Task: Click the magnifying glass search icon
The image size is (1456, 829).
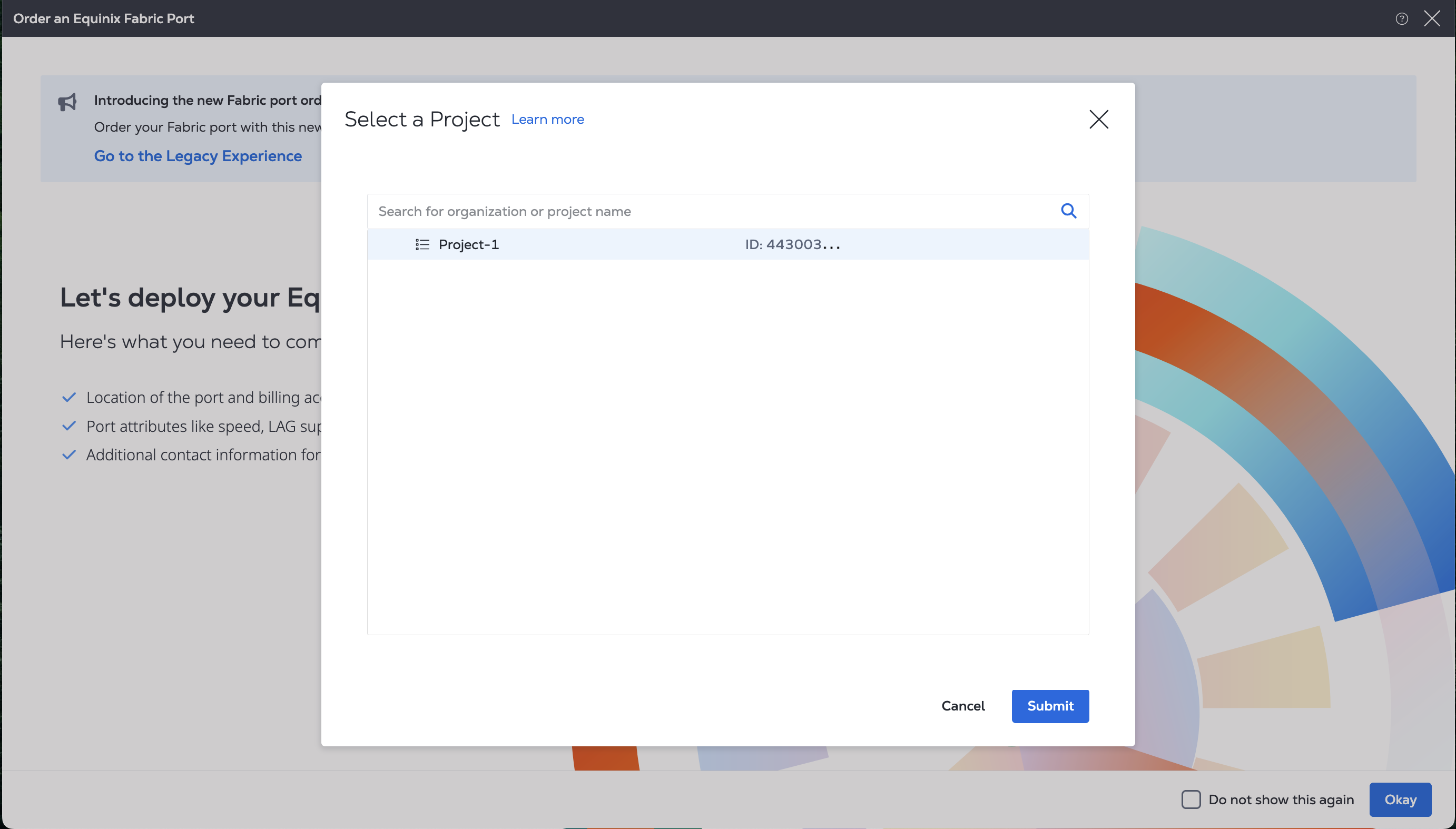Action: tap(1068, 211)
